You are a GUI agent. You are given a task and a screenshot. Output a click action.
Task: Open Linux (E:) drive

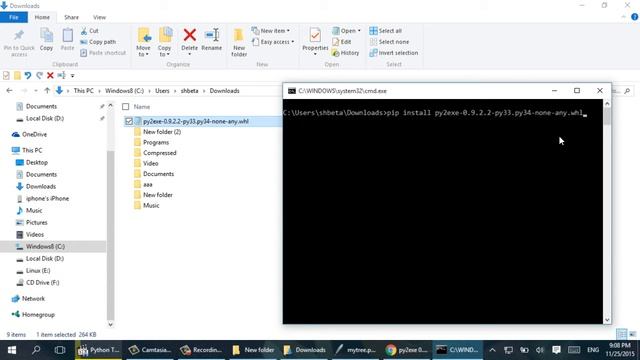point(38,271)
